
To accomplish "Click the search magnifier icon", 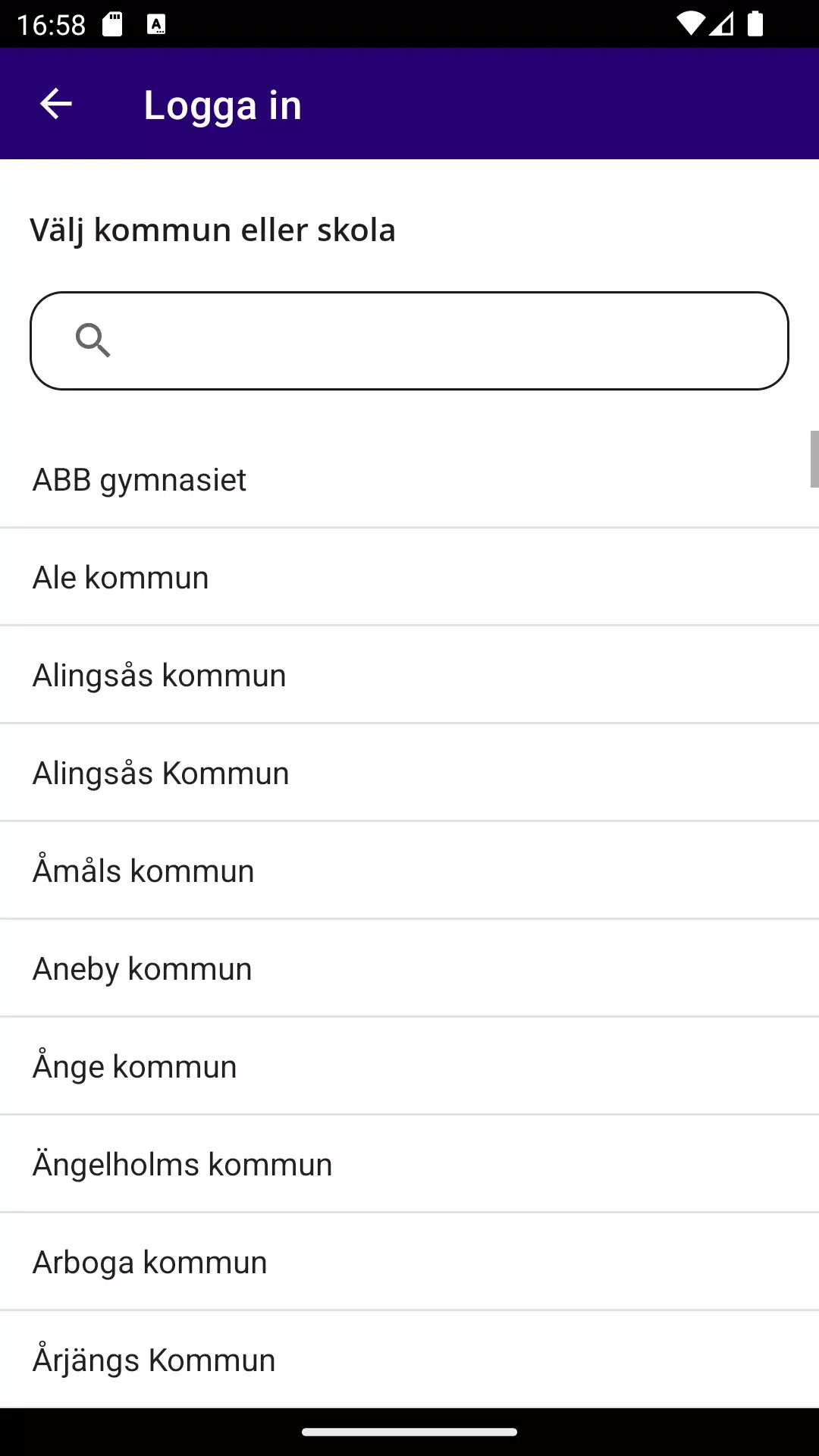I will tap(93, 340).
